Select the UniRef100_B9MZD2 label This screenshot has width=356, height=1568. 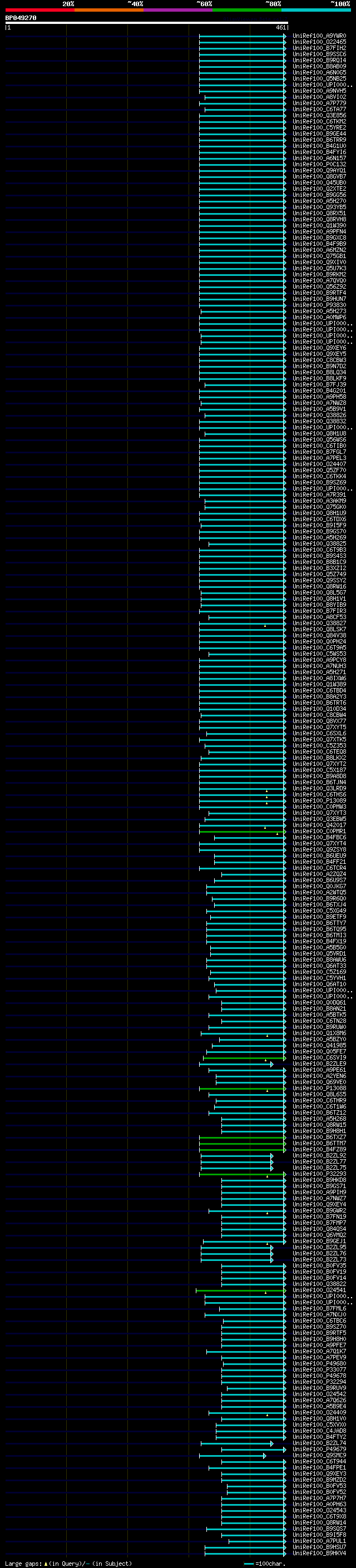coord(319,1480)
